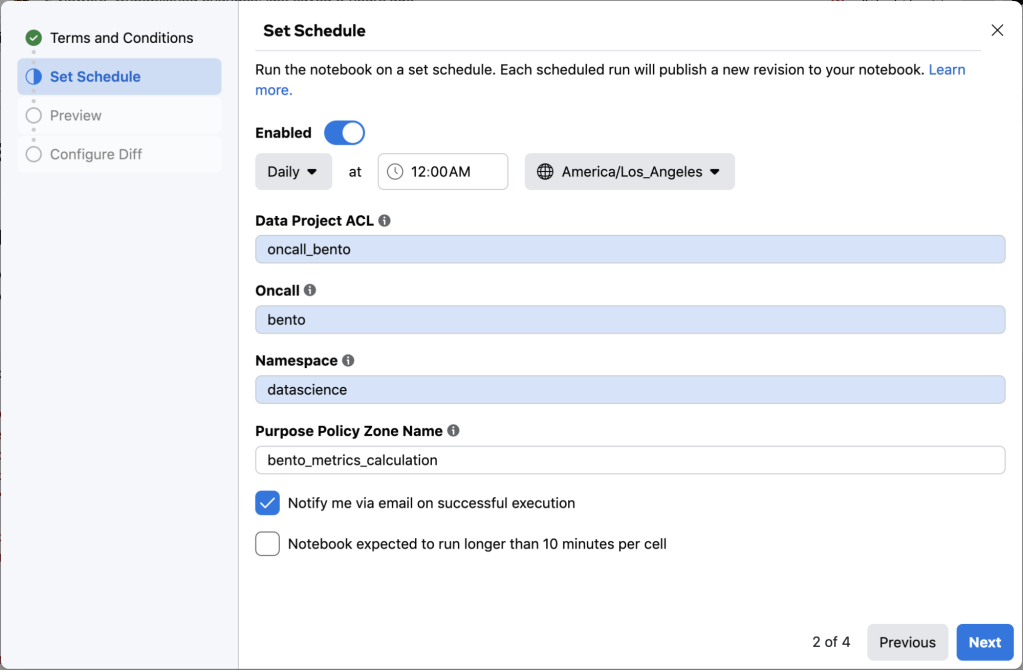
Task: Close the Set Schedule dialog
Action: click(997, 31)
